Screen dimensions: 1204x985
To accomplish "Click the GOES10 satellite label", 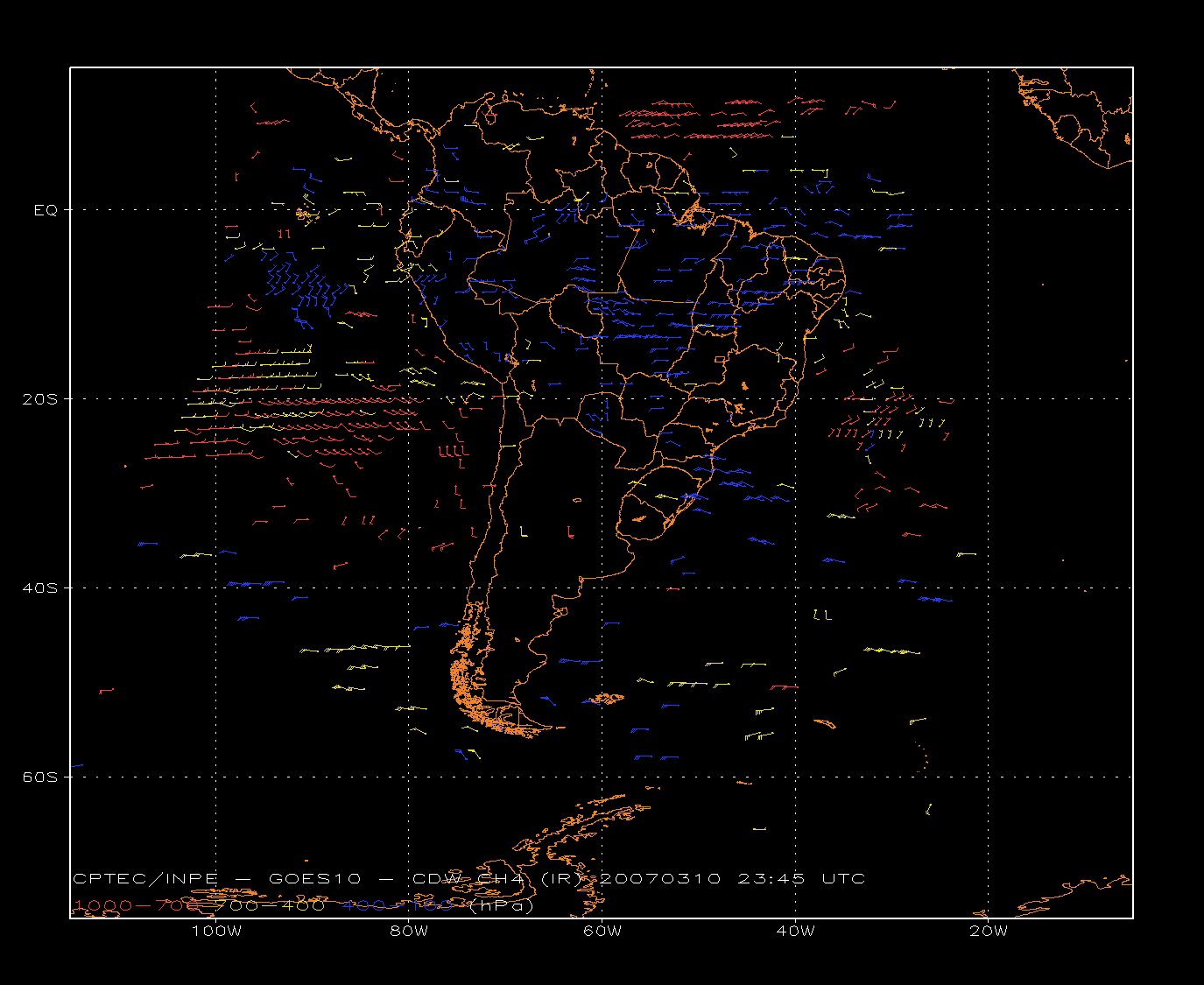I will point(314,879).
